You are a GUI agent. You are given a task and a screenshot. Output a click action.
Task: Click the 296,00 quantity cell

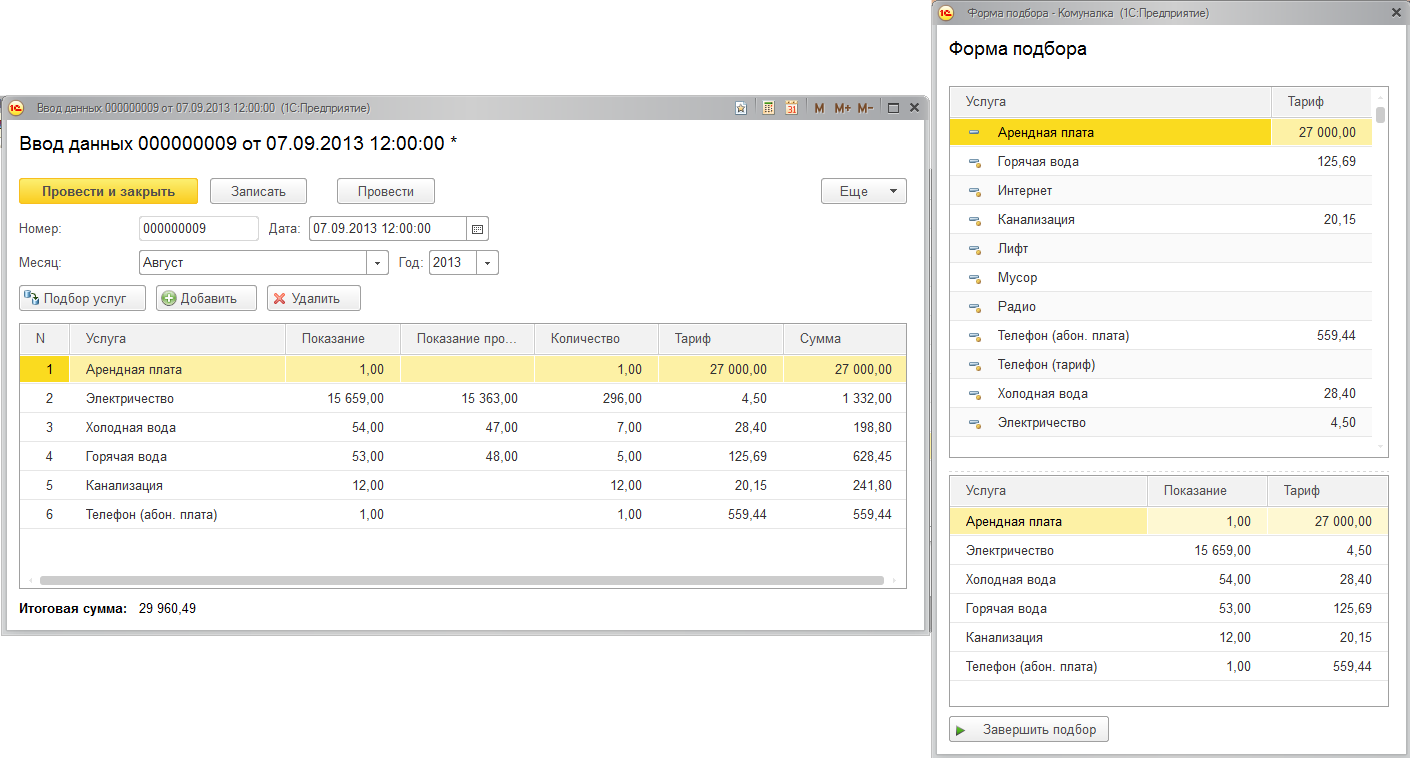click(597, 399)
